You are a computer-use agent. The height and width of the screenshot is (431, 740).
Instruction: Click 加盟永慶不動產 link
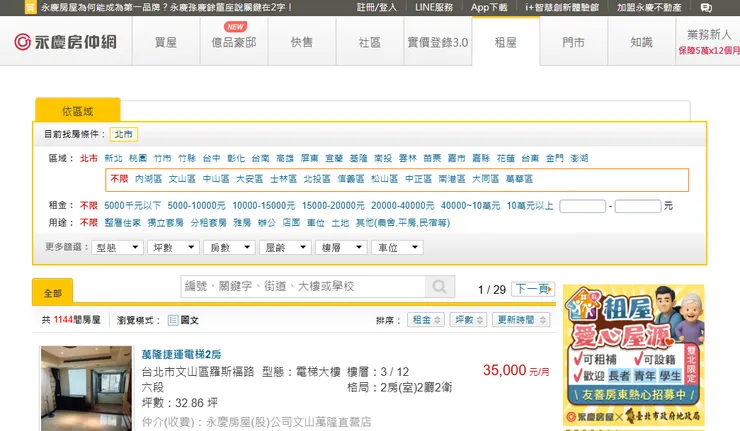tap(649, 7)
